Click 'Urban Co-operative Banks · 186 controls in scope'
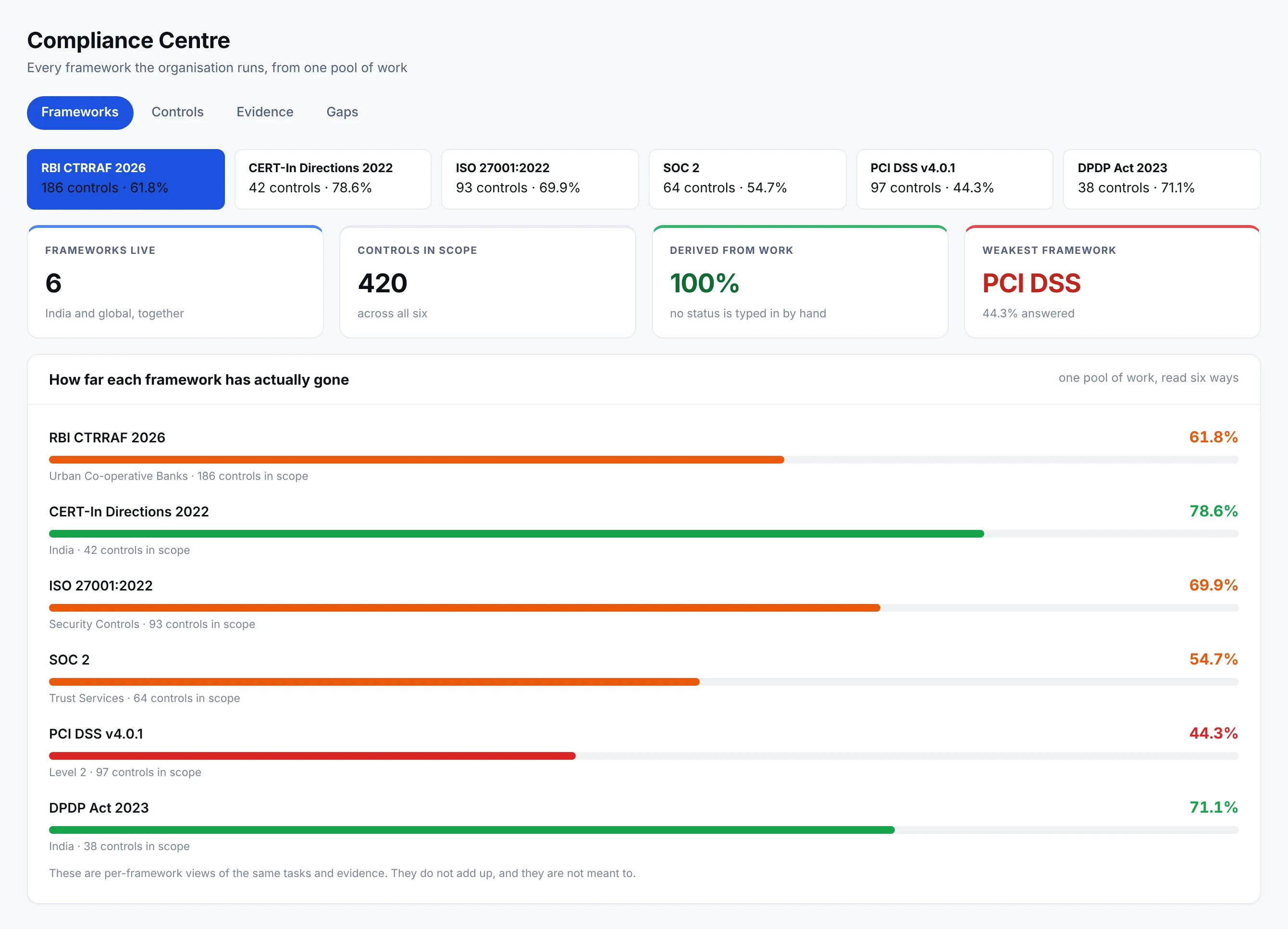The width and height of the screenshot is (1288, 929). 178,476
